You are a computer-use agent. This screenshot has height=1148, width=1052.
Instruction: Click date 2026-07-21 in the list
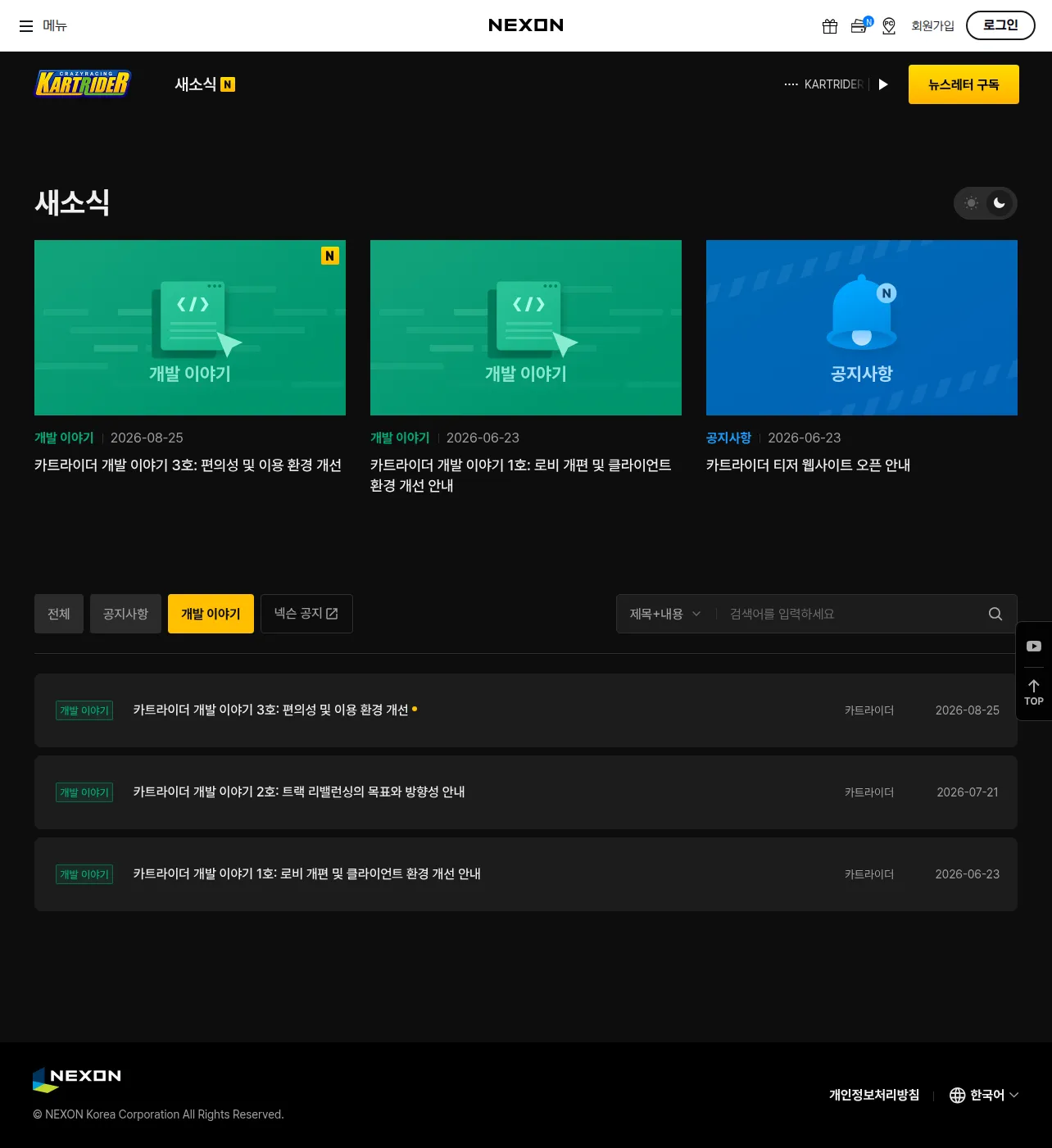coord(968,792)
